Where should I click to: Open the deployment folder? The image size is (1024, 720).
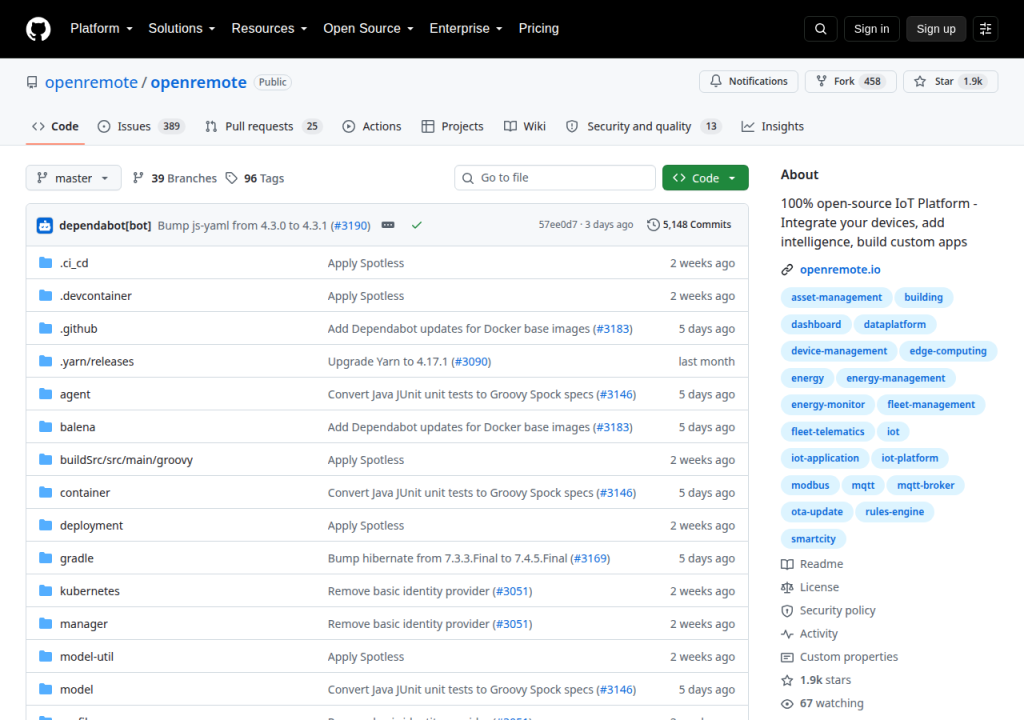click(x=91, y=525)
